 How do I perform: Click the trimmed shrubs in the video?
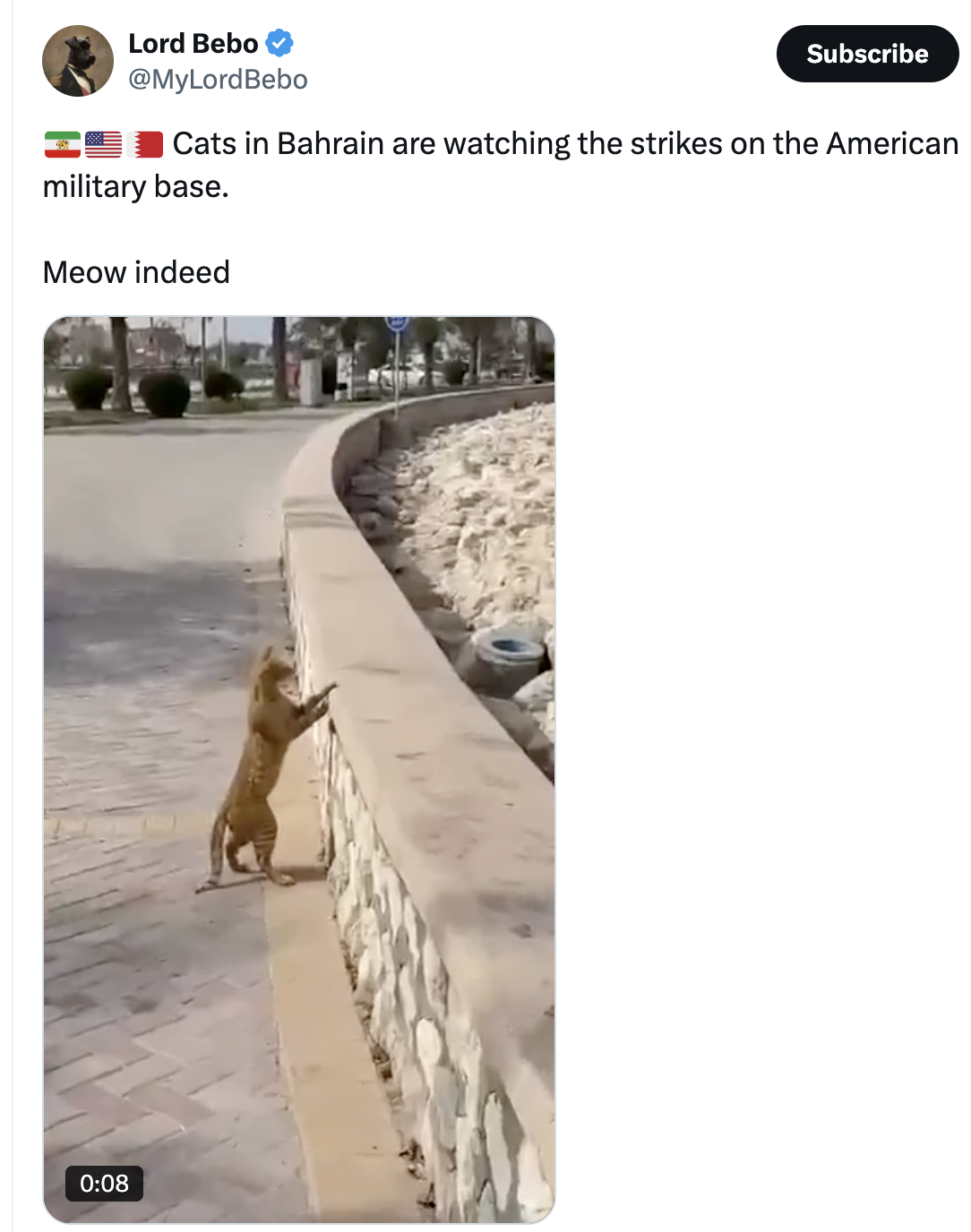pyautogui.click(x=152, y=391)
